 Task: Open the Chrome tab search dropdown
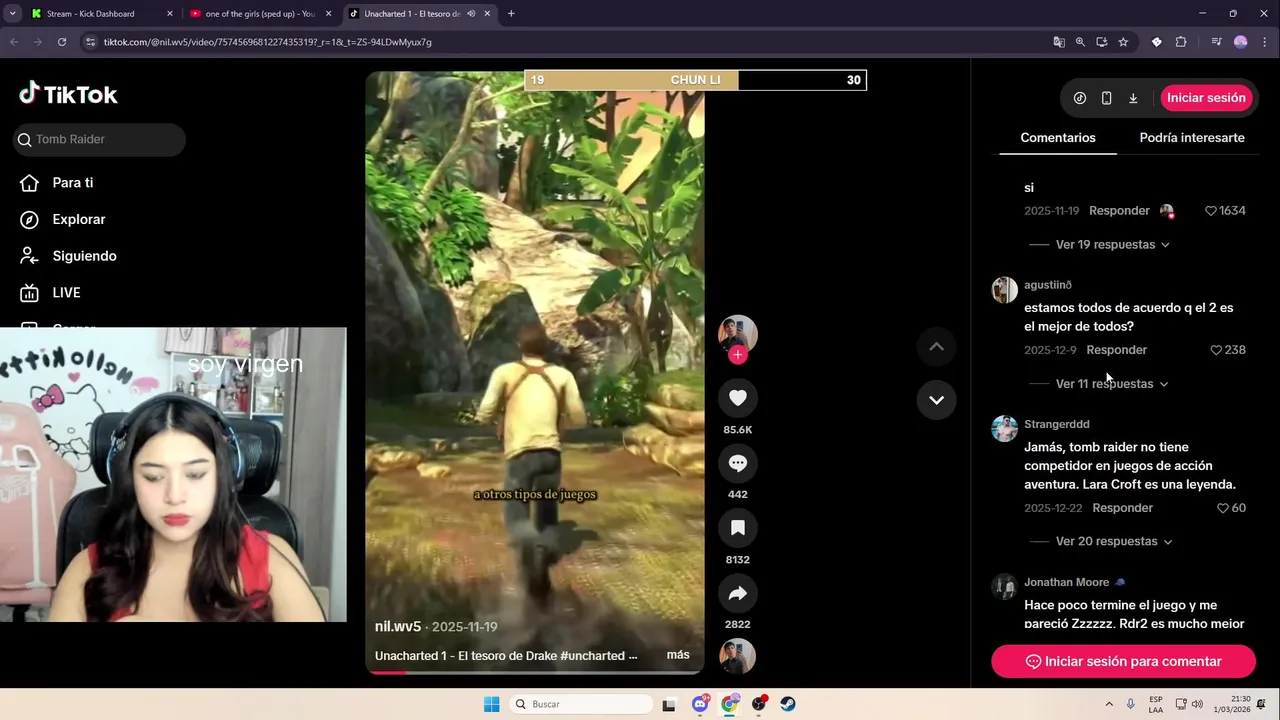click(12, 14)
